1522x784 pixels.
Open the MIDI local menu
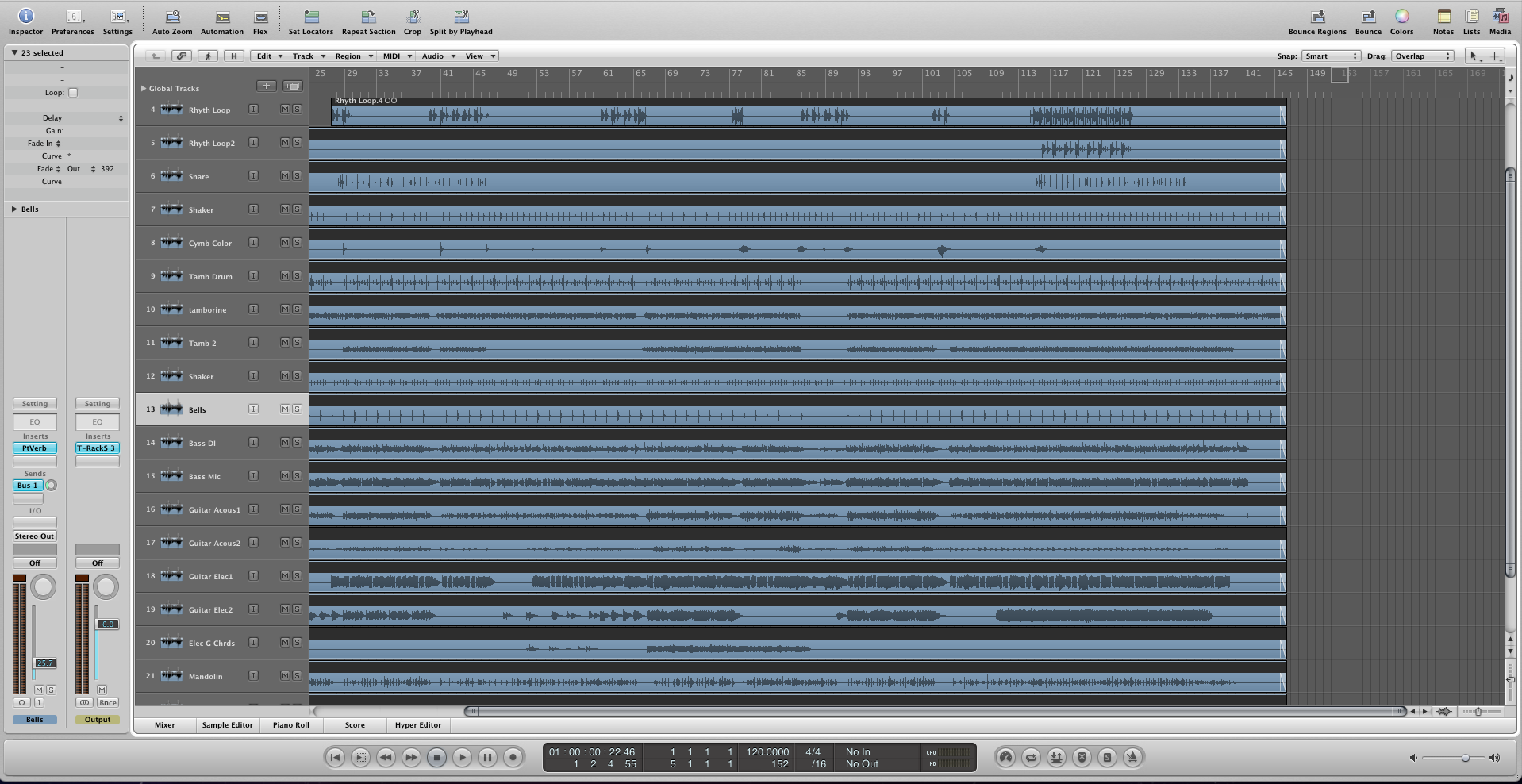coord(397,56)
